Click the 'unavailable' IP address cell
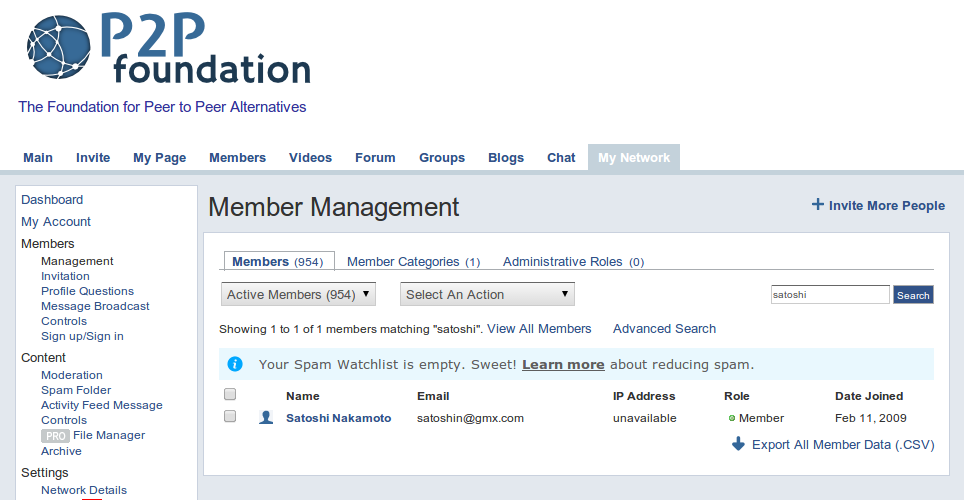964x500 pixels. 644,418
